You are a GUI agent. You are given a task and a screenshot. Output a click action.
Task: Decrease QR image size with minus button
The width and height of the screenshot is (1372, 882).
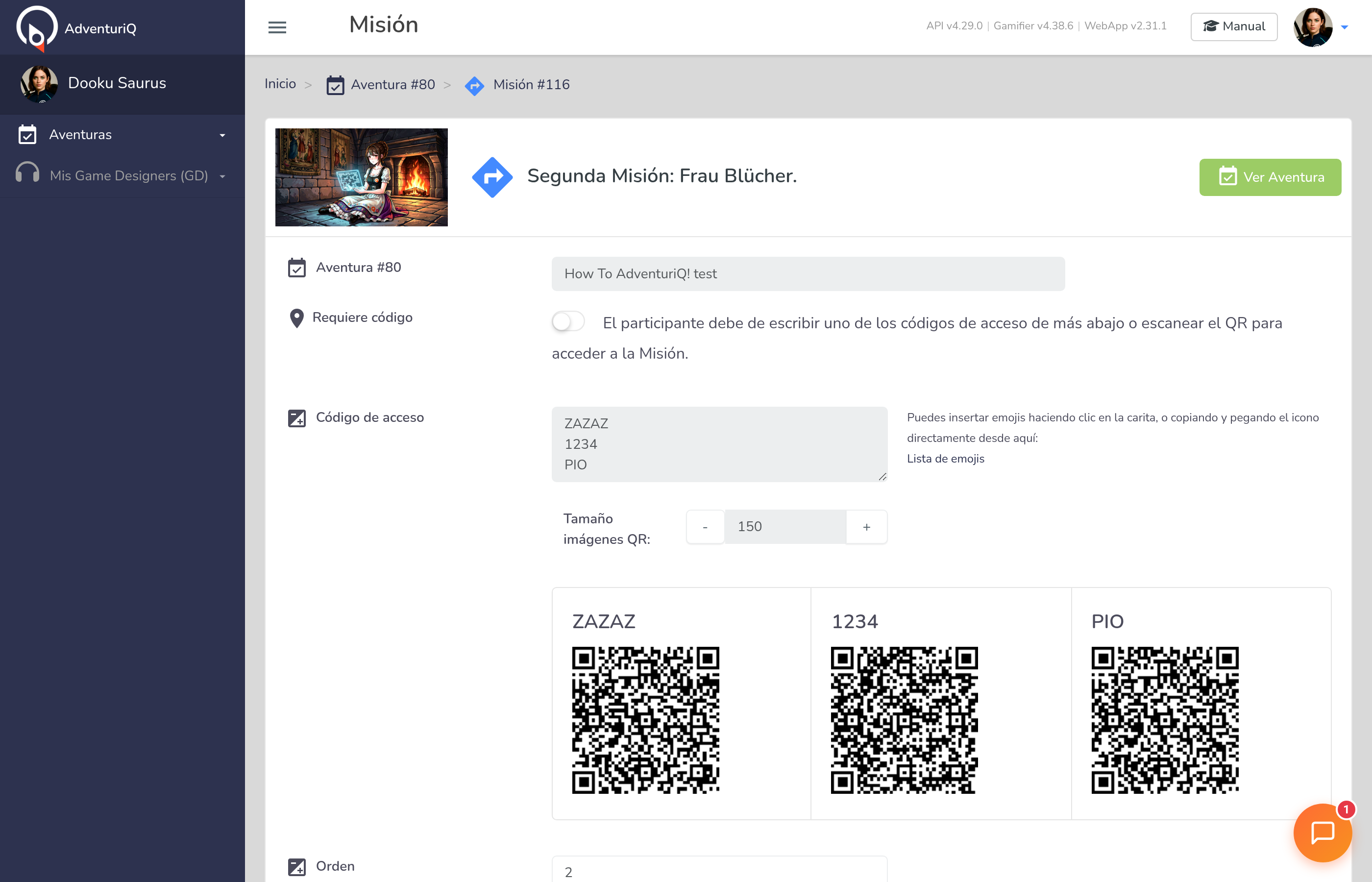(705, 526)
